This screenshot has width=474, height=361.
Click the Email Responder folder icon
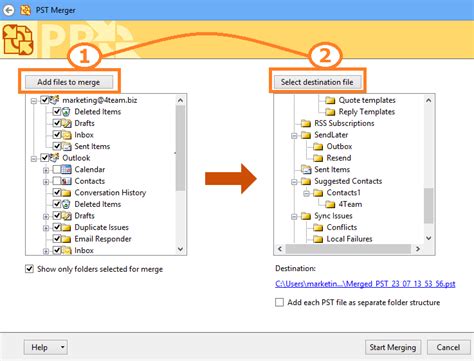point(66,239)
